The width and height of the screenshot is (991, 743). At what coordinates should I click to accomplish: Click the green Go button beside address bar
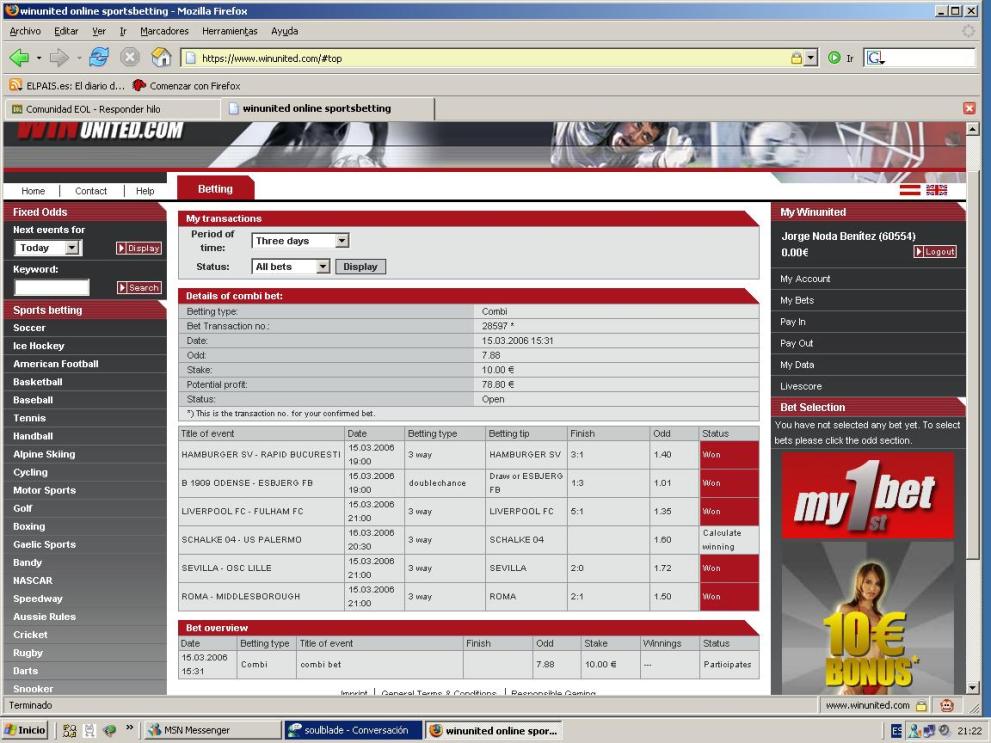[834, 58]
